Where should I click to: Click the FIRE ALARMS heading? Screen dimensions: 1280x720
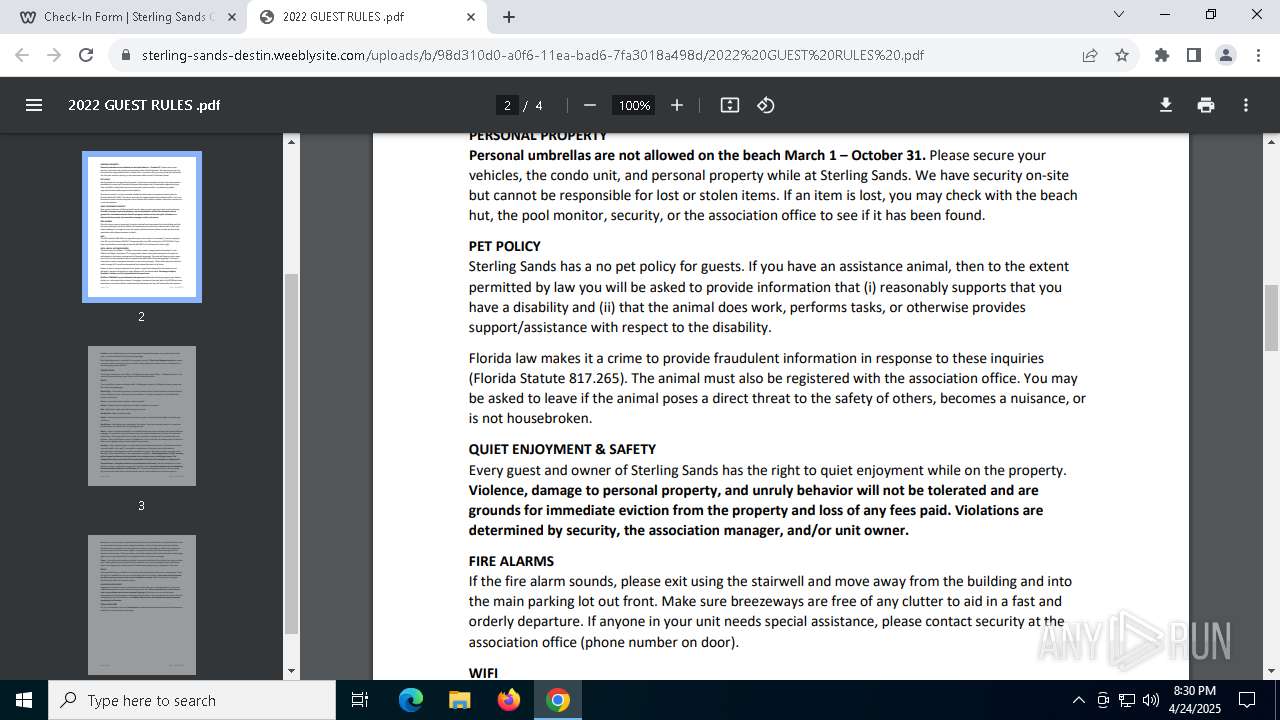tap(511, 561)
